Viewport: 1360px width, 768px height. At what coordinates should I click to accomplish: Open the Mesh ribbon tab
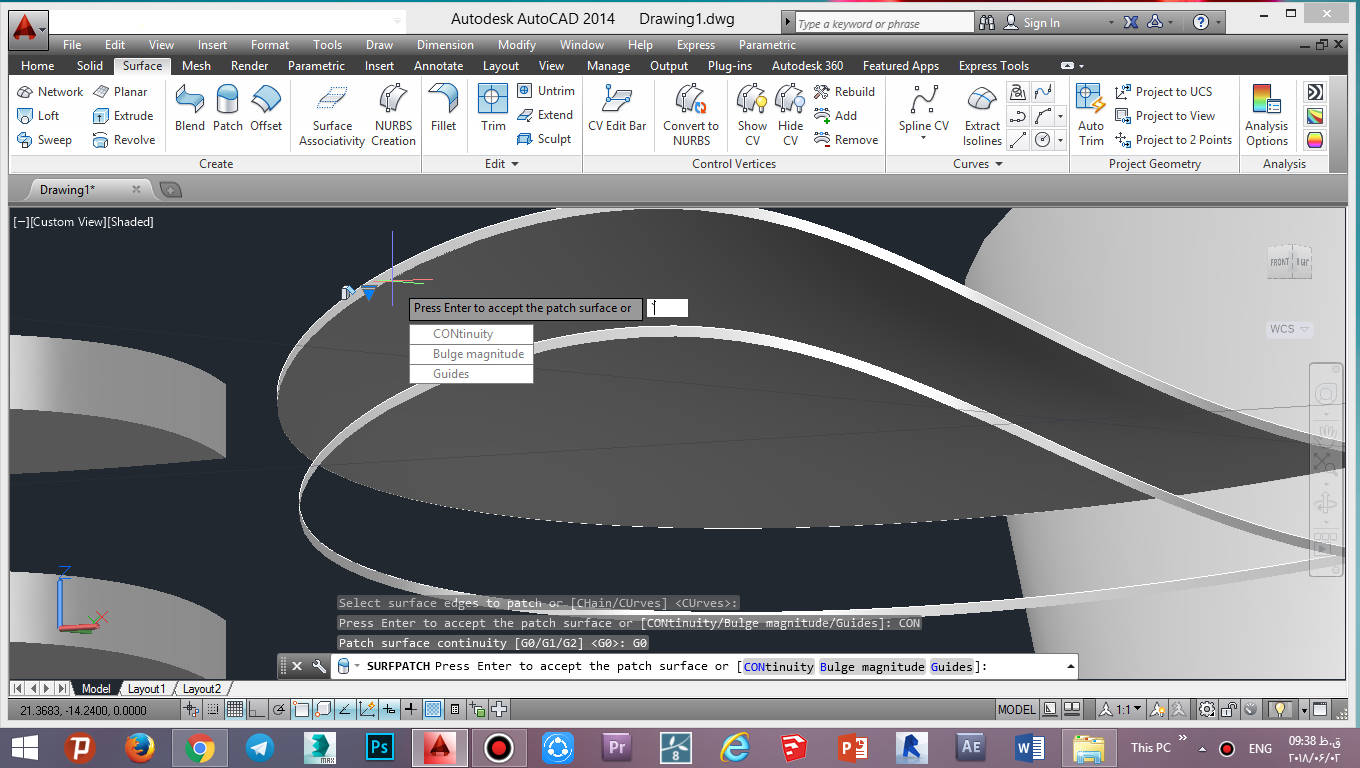pyautogui.click(x=196, y=66)
